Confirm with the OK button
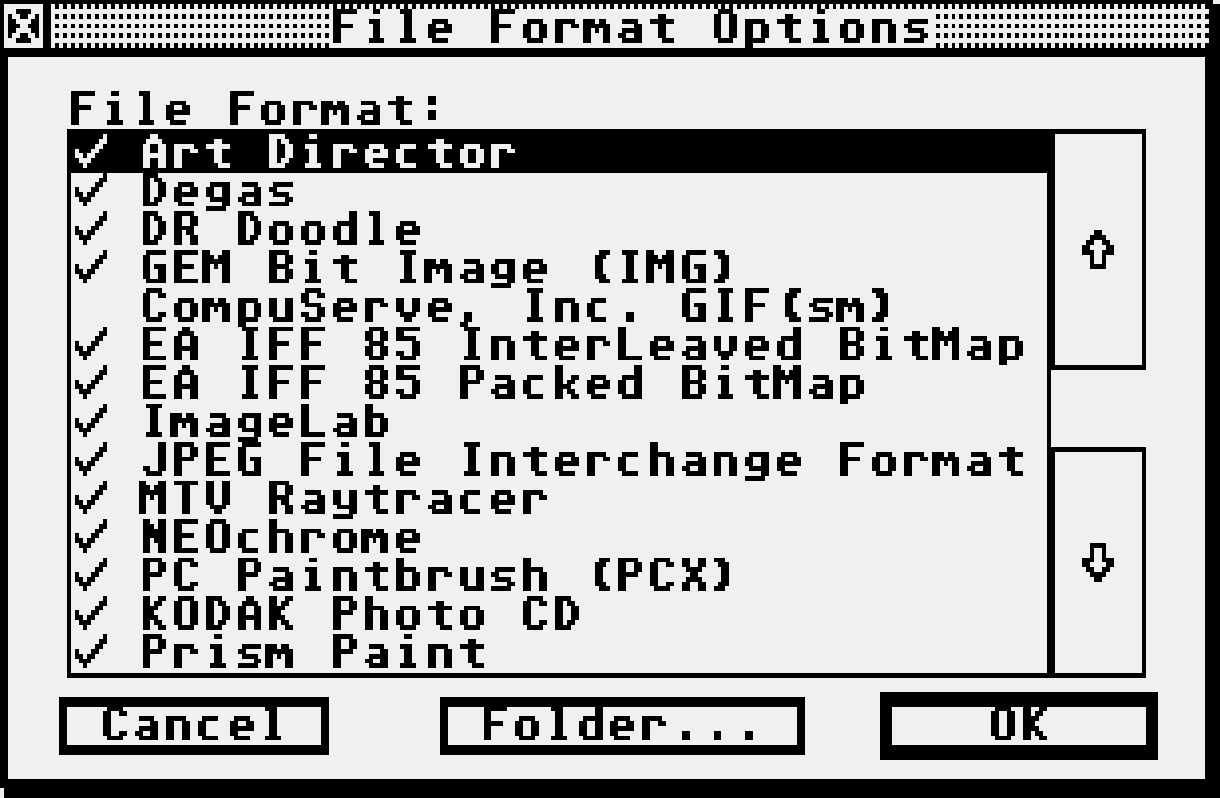The image size is (1220, 798). (x=1019, y=726)
